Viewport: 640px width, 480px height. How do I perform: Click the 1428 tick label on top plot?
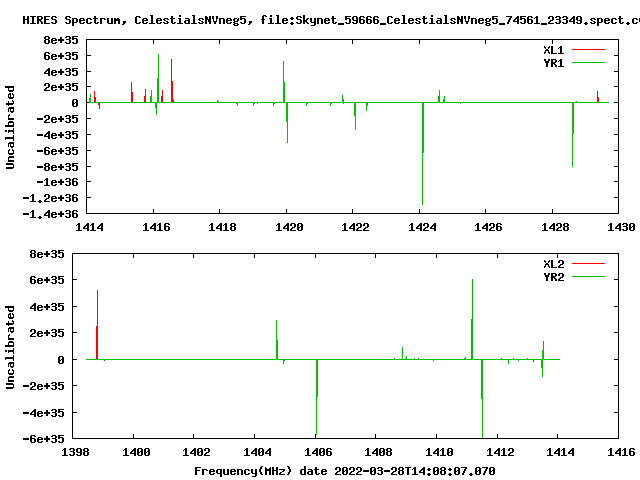[555, 227]
